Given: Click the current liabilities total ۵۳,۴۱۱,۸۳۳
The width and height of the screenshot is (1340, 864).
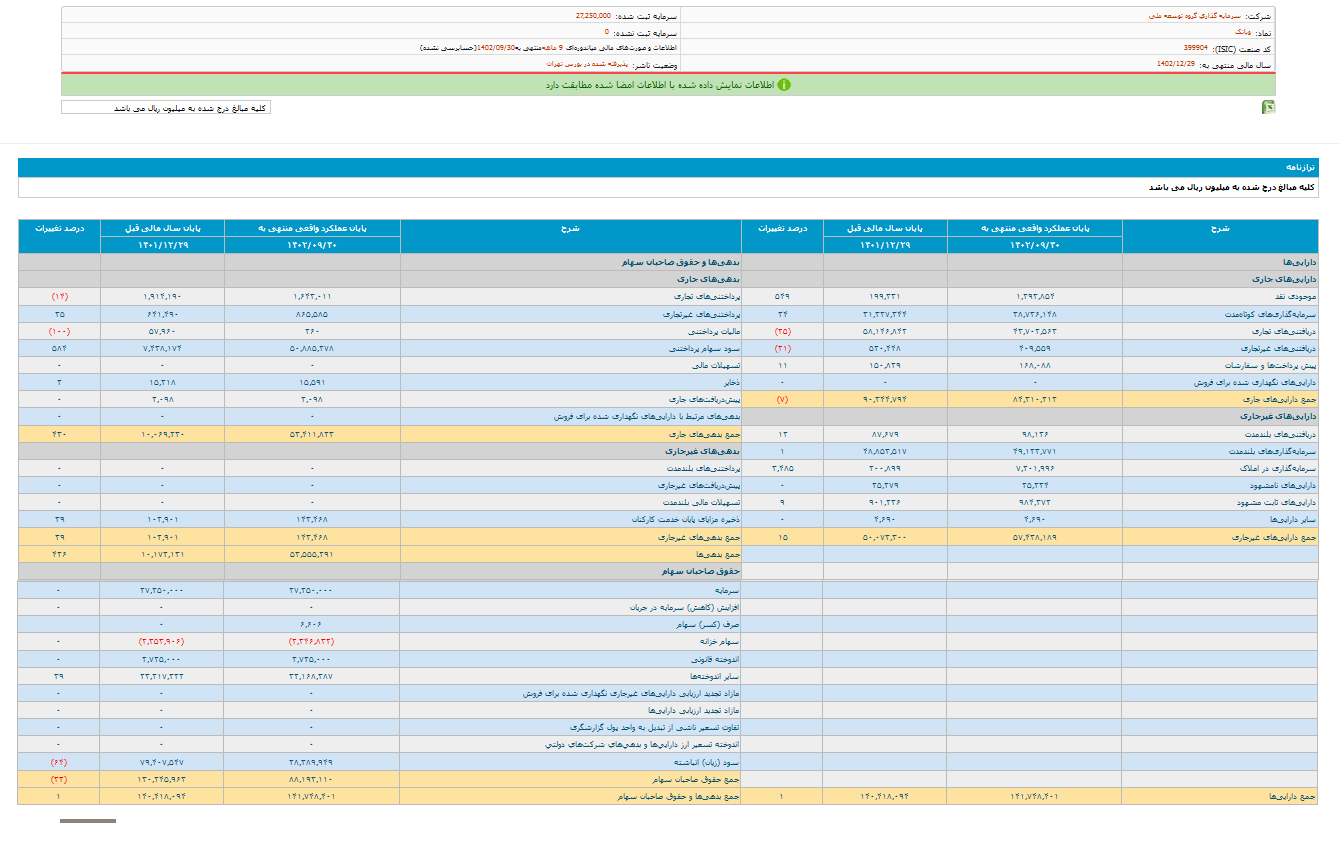Looking at the screenshot, I should coord(312,434).
